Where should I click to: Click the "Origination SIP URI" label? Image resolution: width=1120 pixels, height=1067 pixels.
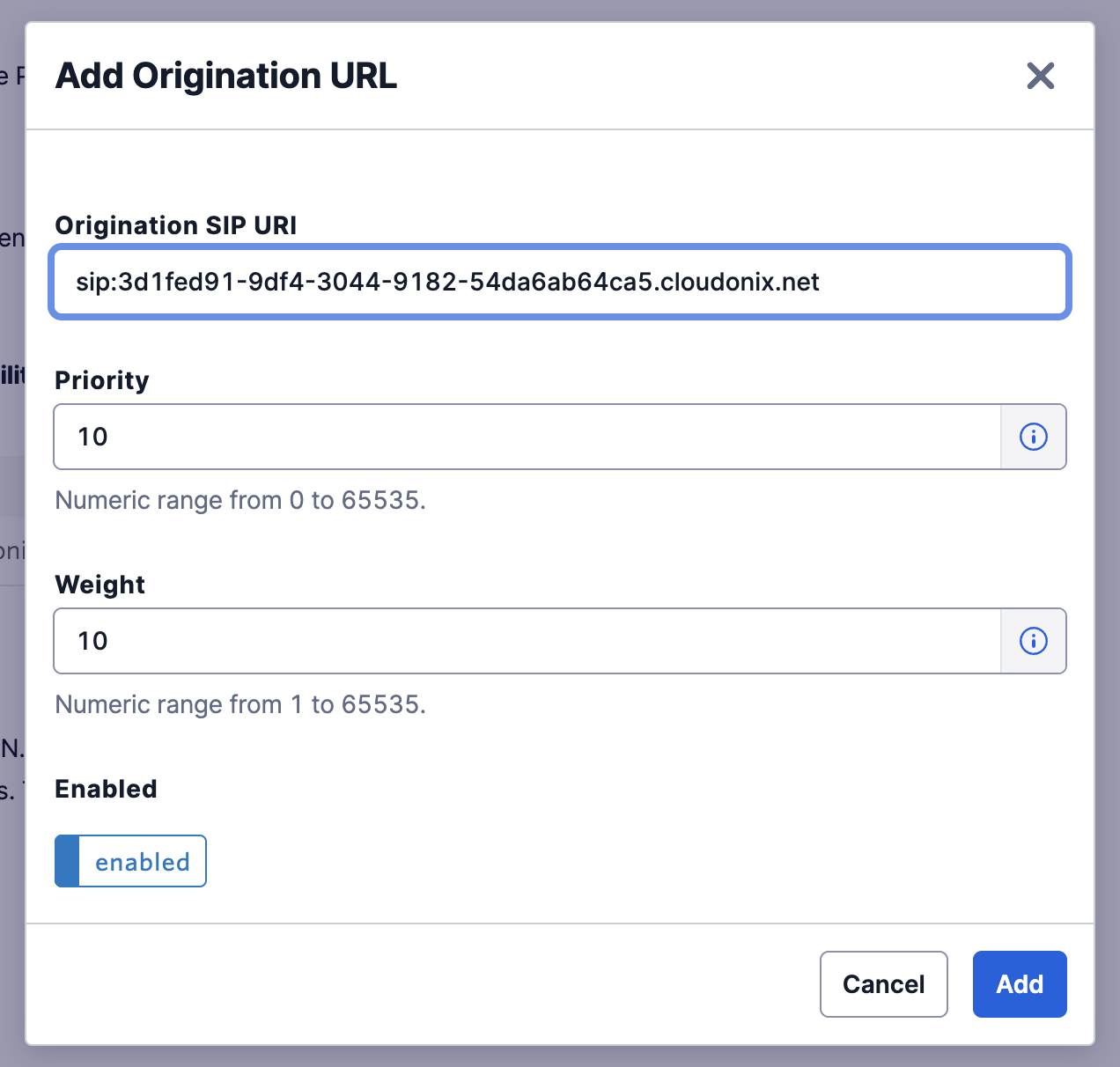point(175,225)
